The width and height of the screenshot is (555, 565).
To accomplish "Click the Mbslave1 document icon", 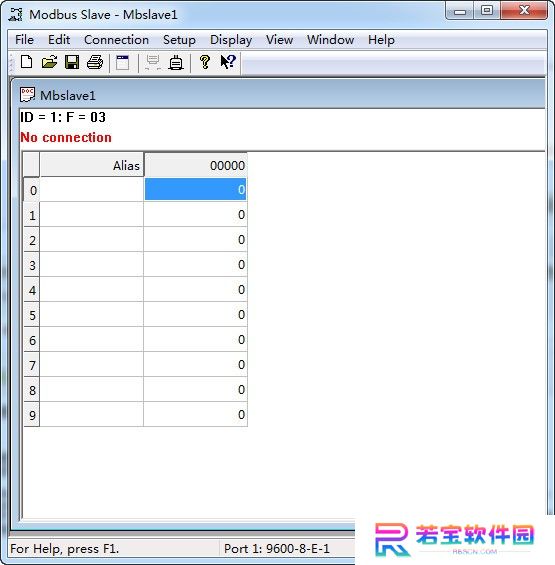I will click(x=27, y=95).
